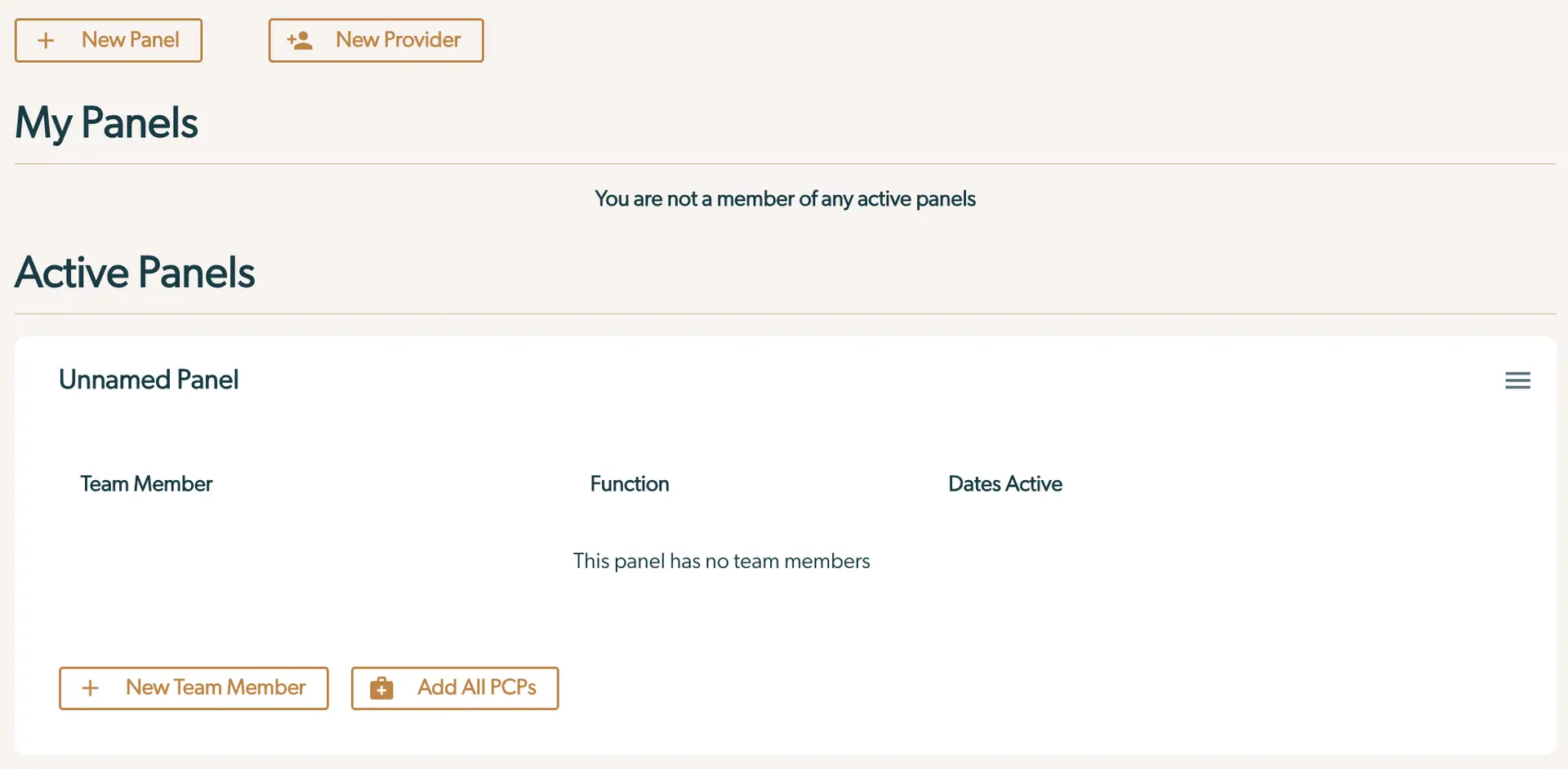Open the hamburger menu for Unnamed Panel
Viewport: 1568px width, 769px height.
point(1517,380)
